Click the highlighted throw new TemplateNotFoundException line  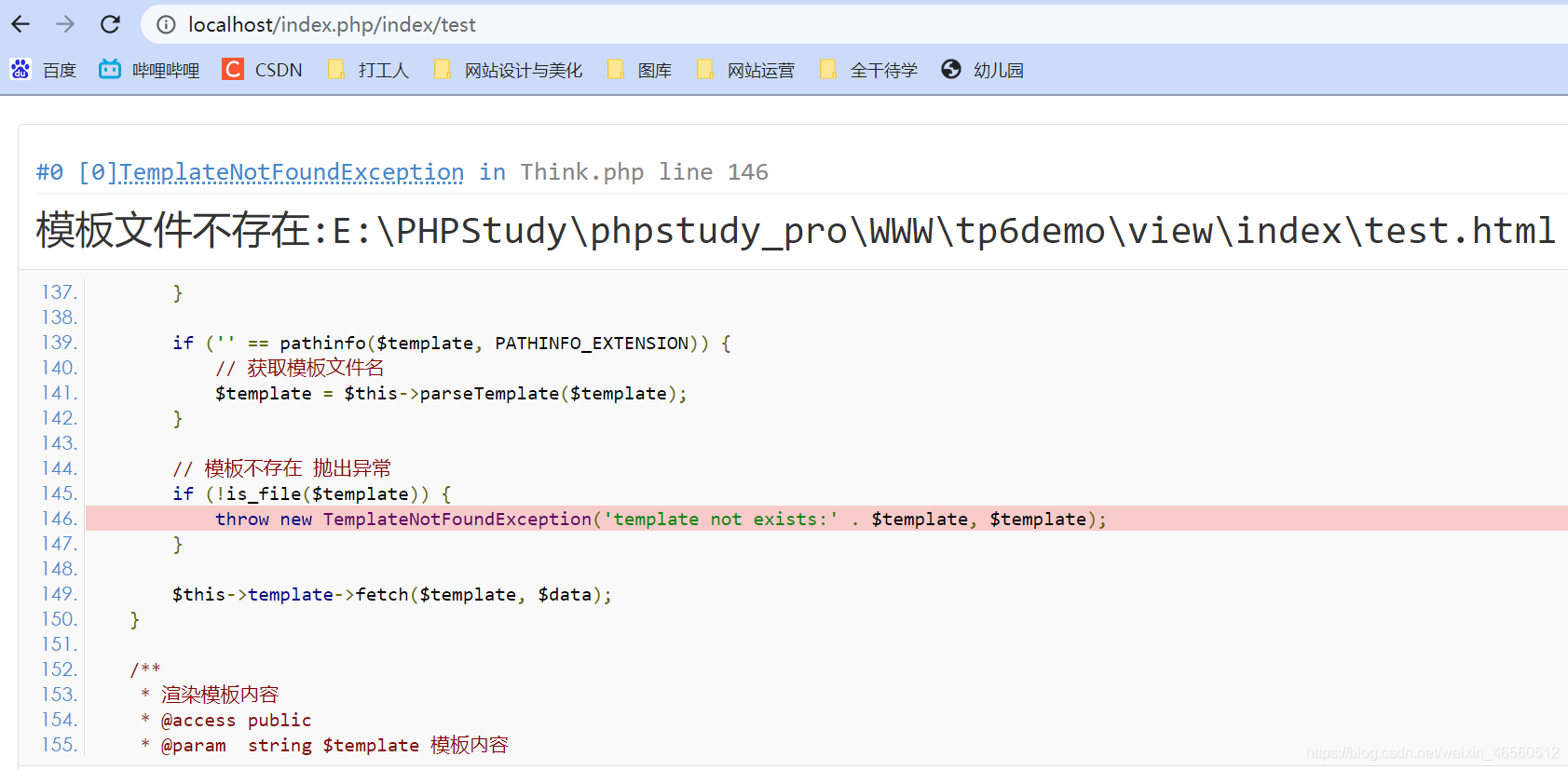pos(826,519)
